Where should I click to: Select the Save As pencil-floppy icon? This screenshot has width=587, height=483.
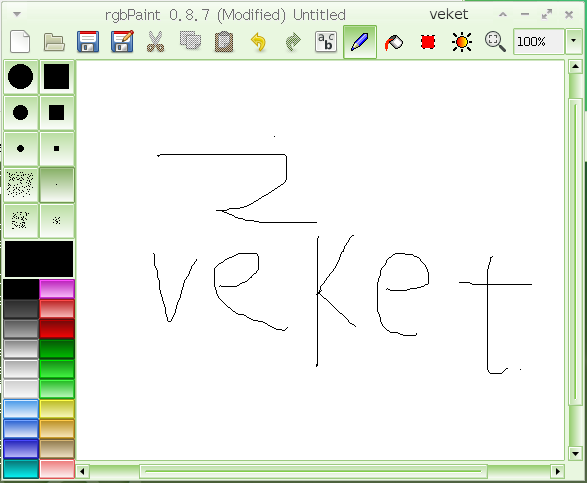[122, 42]
